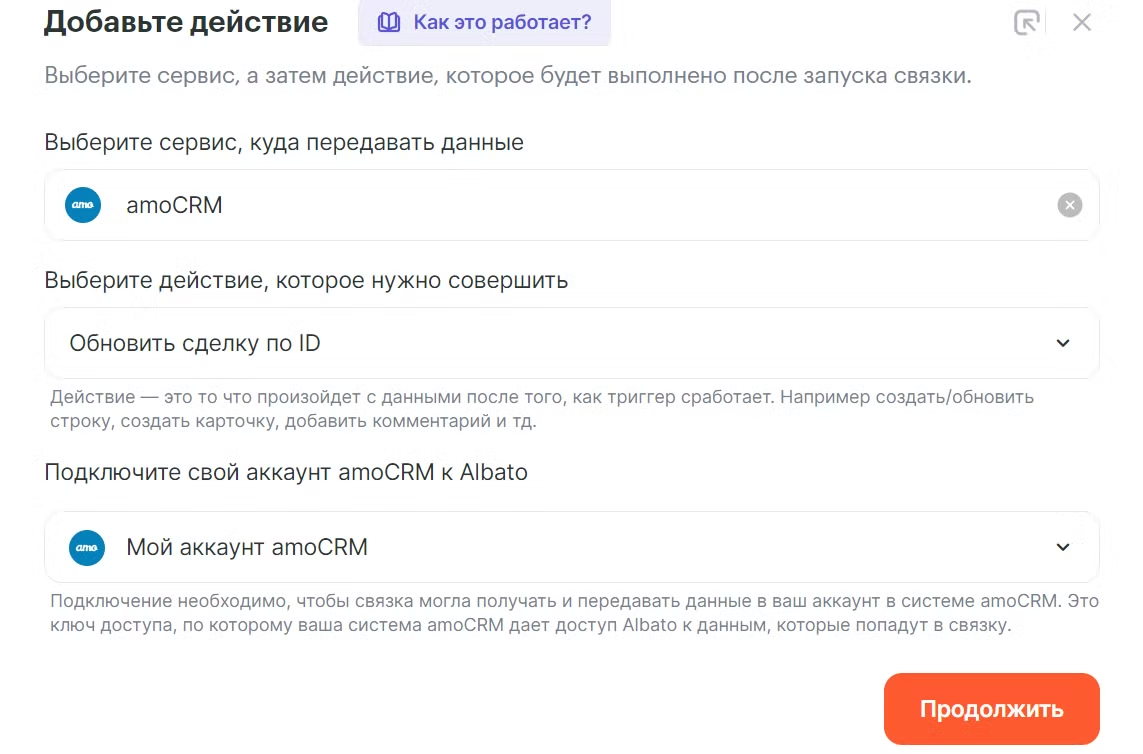Click the book icon beside "Как это работает?"
Screen dimensions: 1143x754
(x=388, y=22)
